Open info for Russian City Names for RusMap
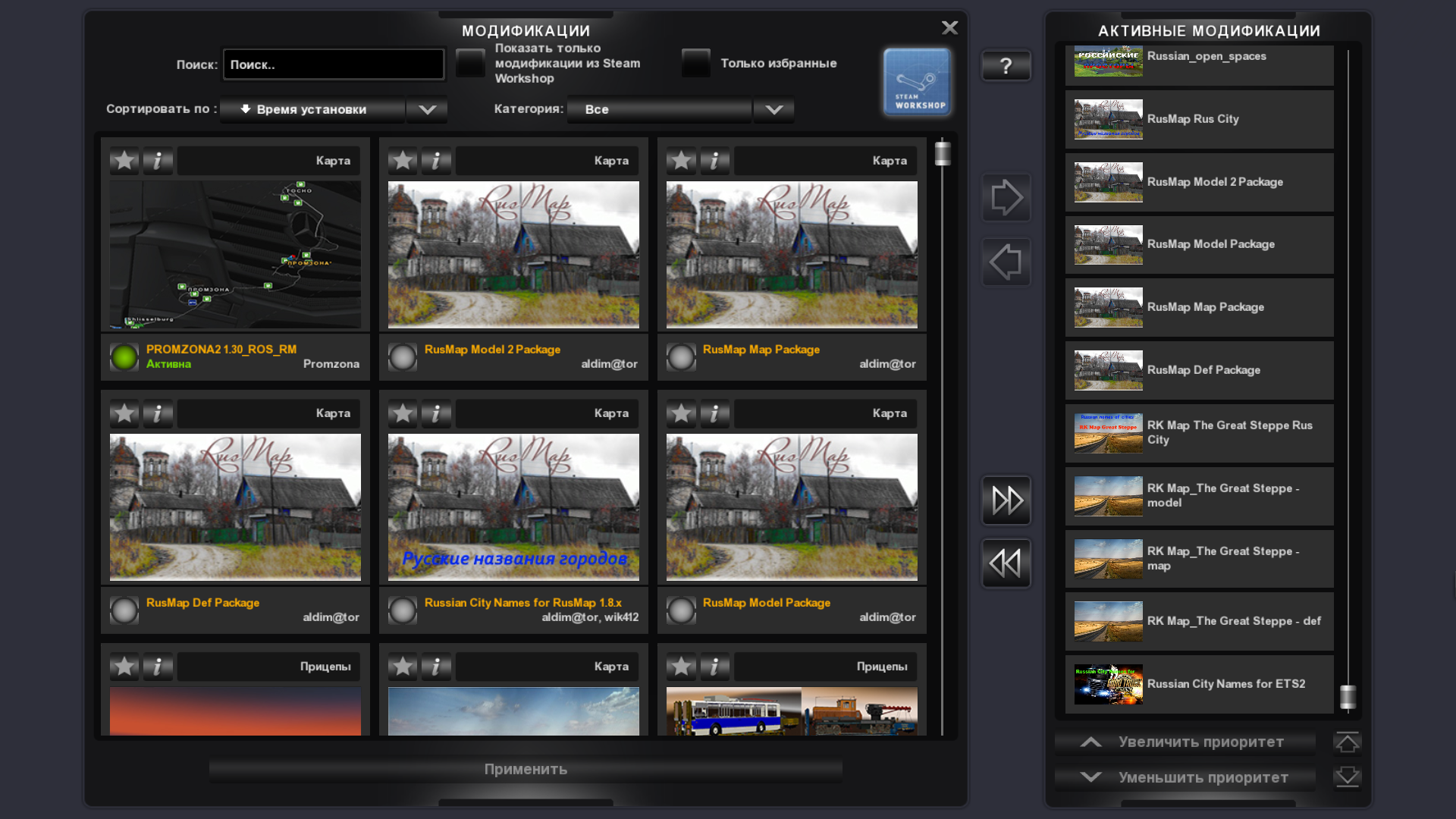Screen dimensions: 1456x819 436,413
